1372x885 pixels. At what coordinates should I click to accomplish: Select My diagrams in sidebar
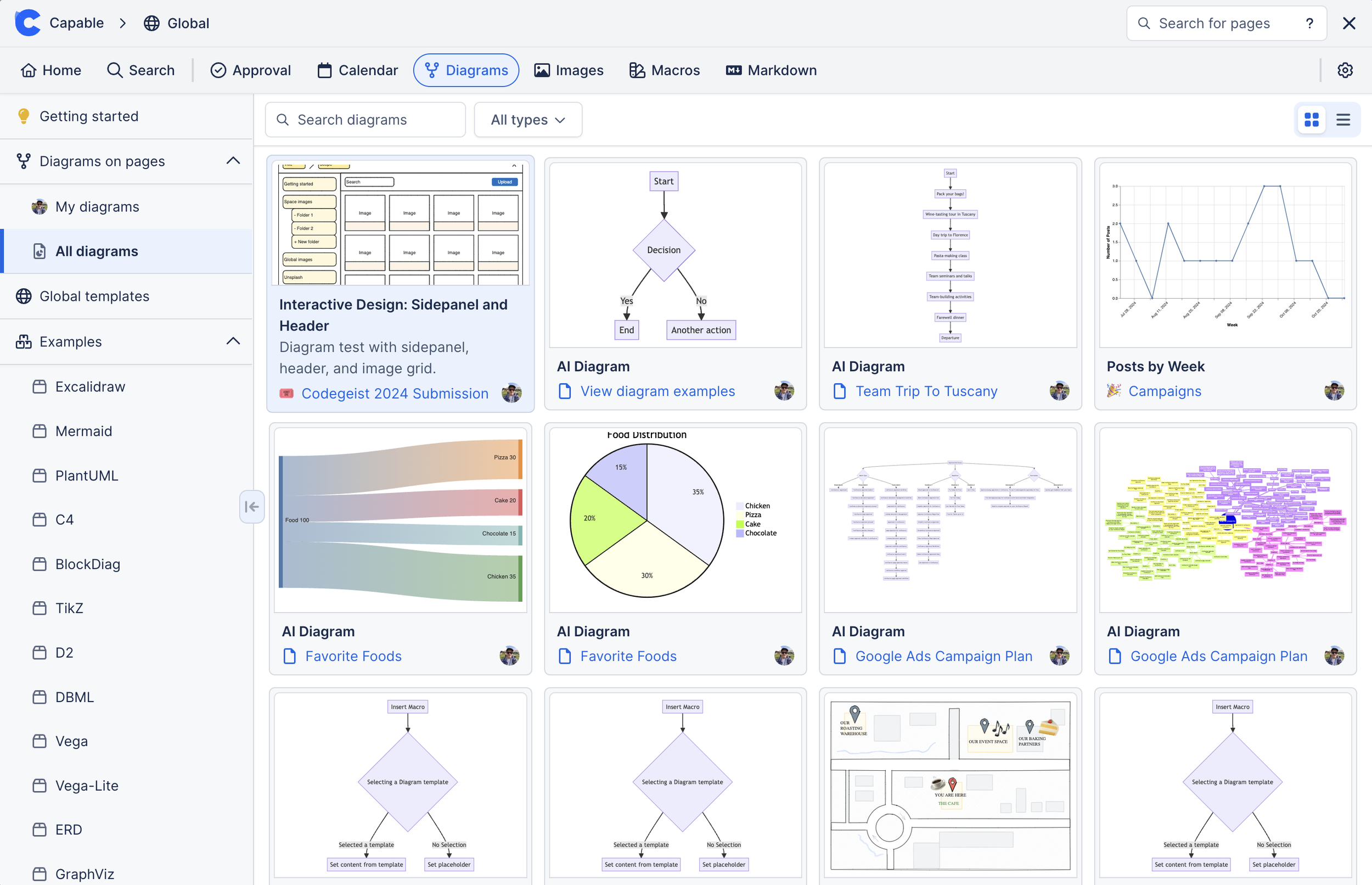(126, 206)
